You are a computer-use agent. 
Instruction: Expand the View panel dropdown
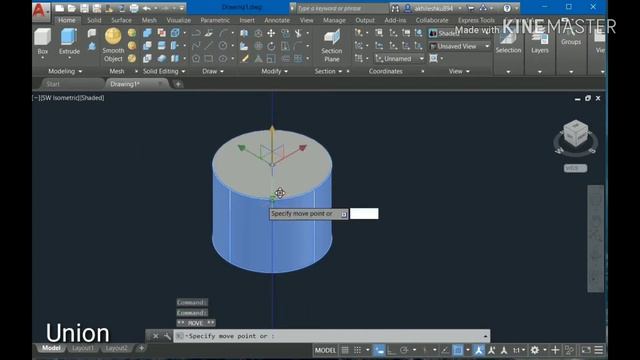coord(459,71)
